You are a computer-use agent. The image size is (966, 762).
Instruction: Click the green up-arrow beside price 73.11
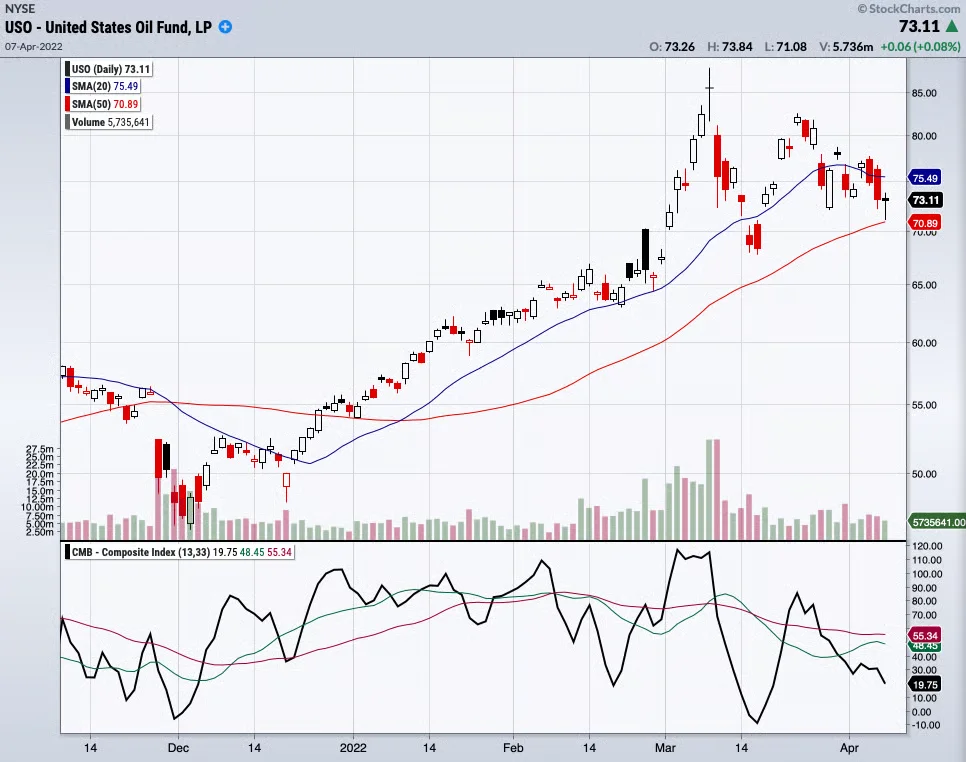(952, 26)
